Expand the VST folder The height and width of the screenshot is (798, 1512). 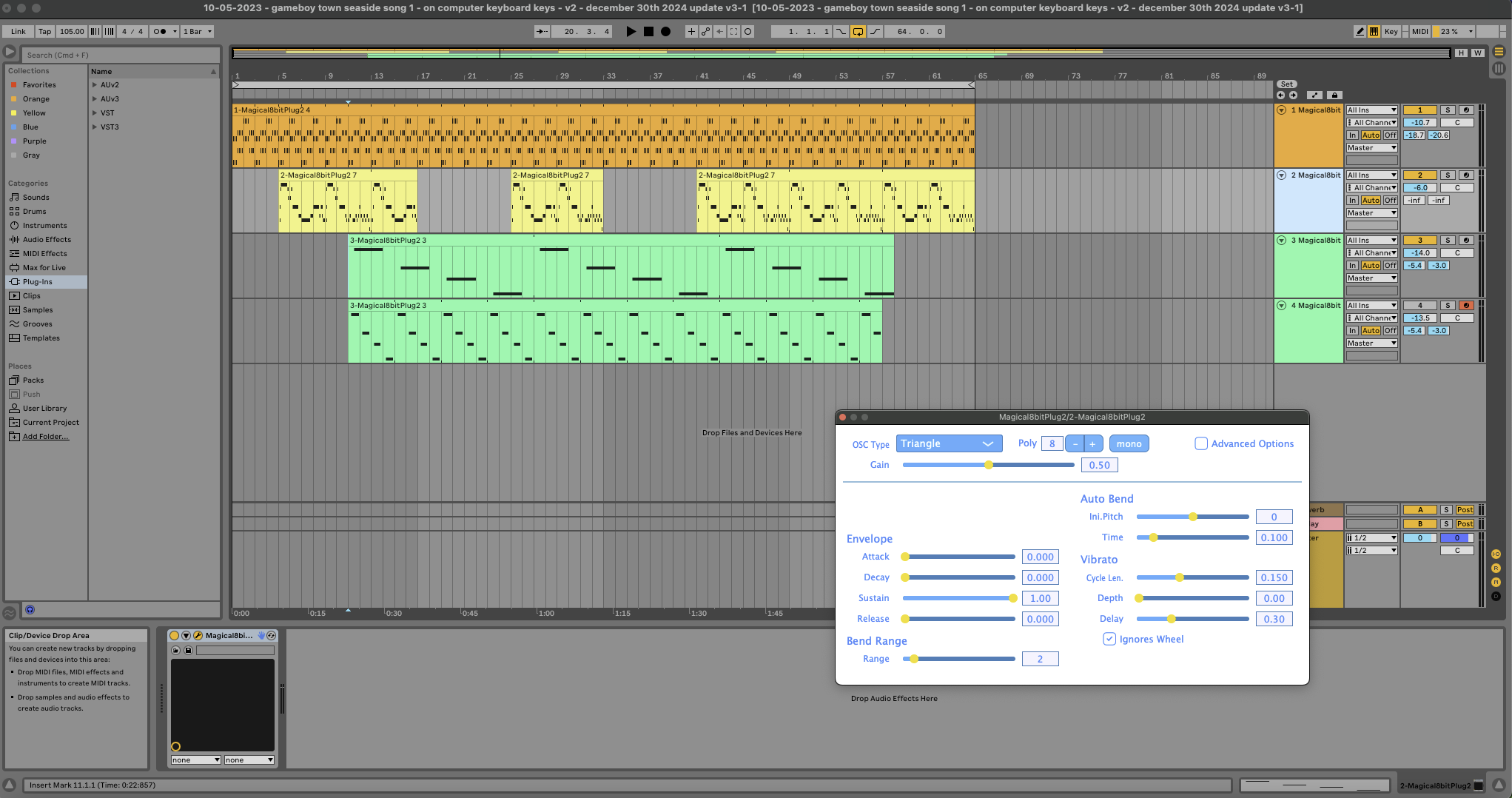pyautogui.click(x=95, y=113)
